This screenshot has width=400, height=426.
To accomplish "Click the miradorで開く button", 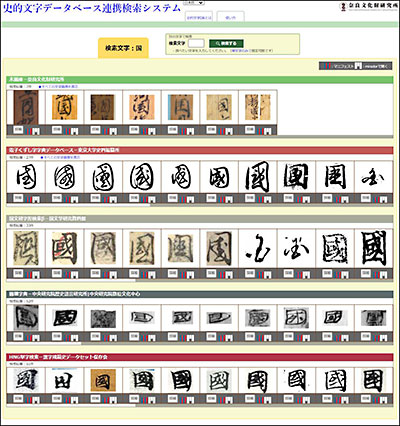I will point(373,66).
